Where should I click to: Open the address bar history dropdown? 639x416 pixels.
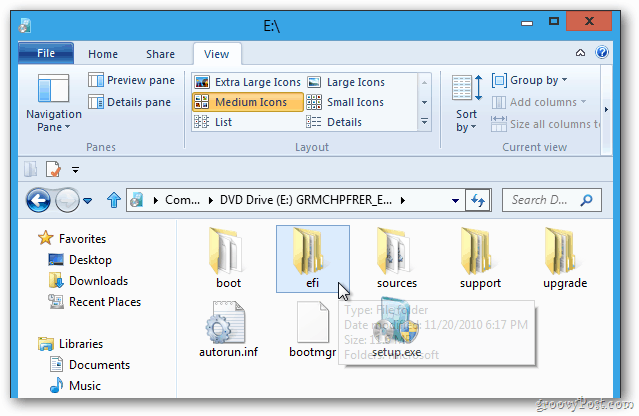(456, 200)
